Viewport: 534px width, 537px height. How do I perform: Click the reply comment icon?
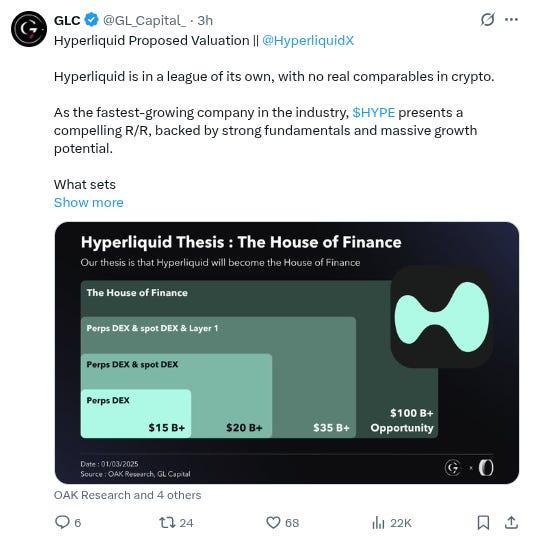[62, 522]
